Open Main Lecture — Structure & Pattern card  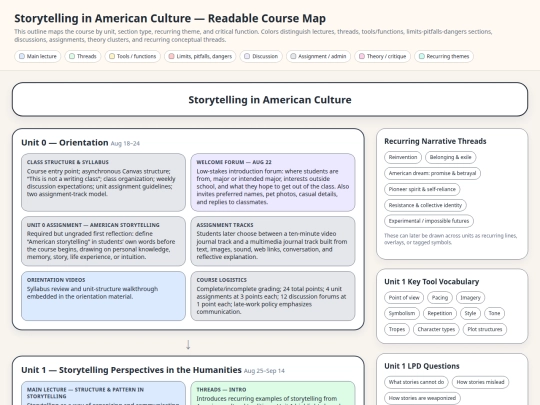(103, 393)
